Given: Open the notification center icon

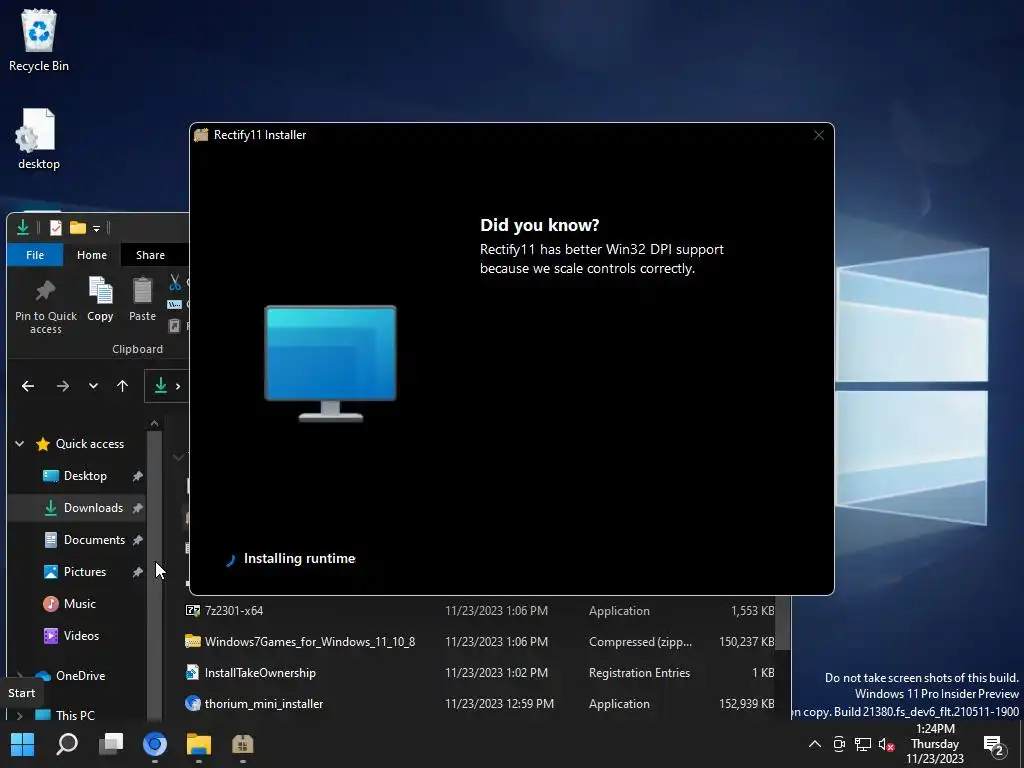Looking at the screenshot, I should point(995,744).
